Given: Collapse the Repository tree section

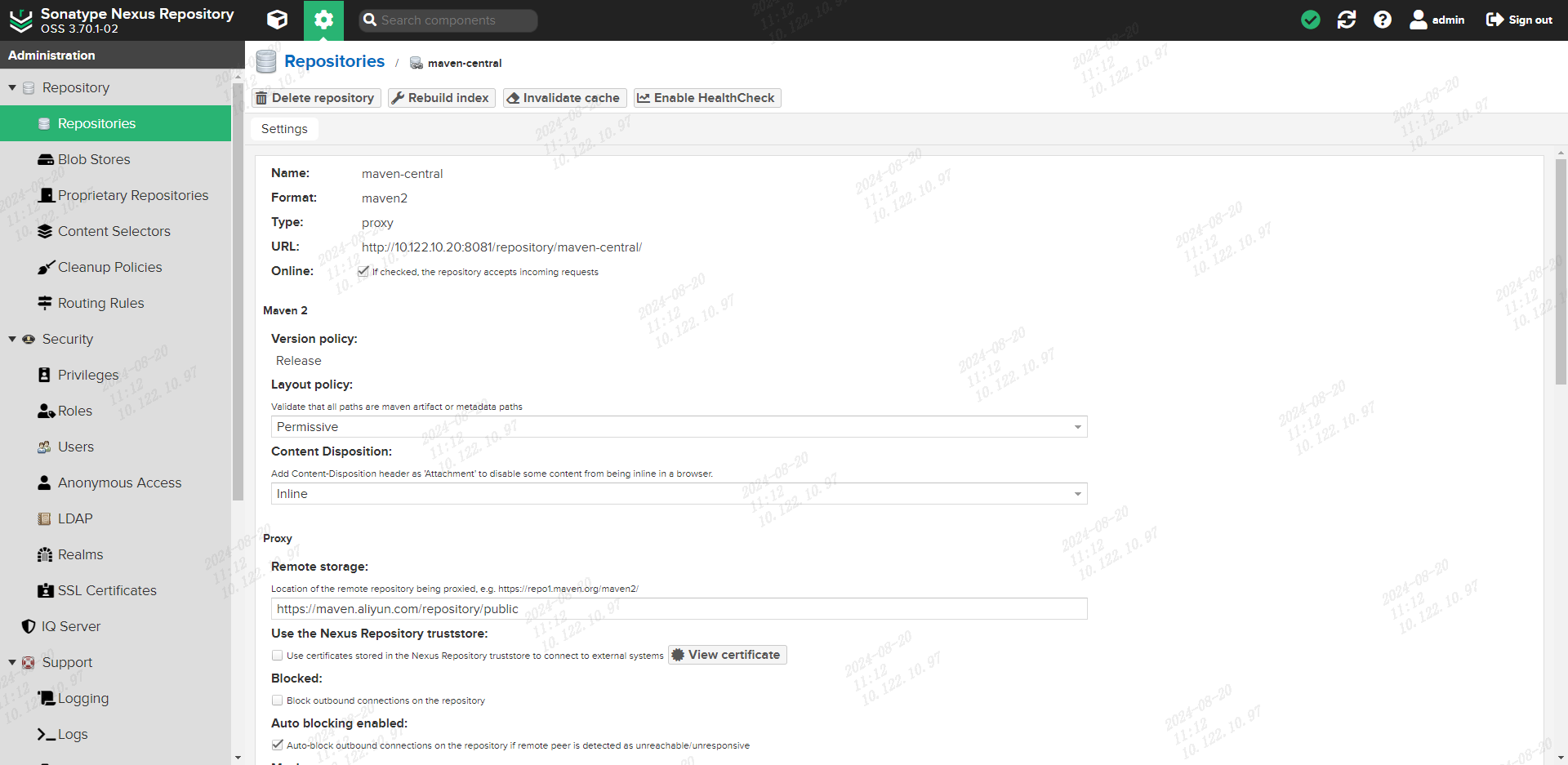Looking at the screenshot, I should click(x=12, y=87).
